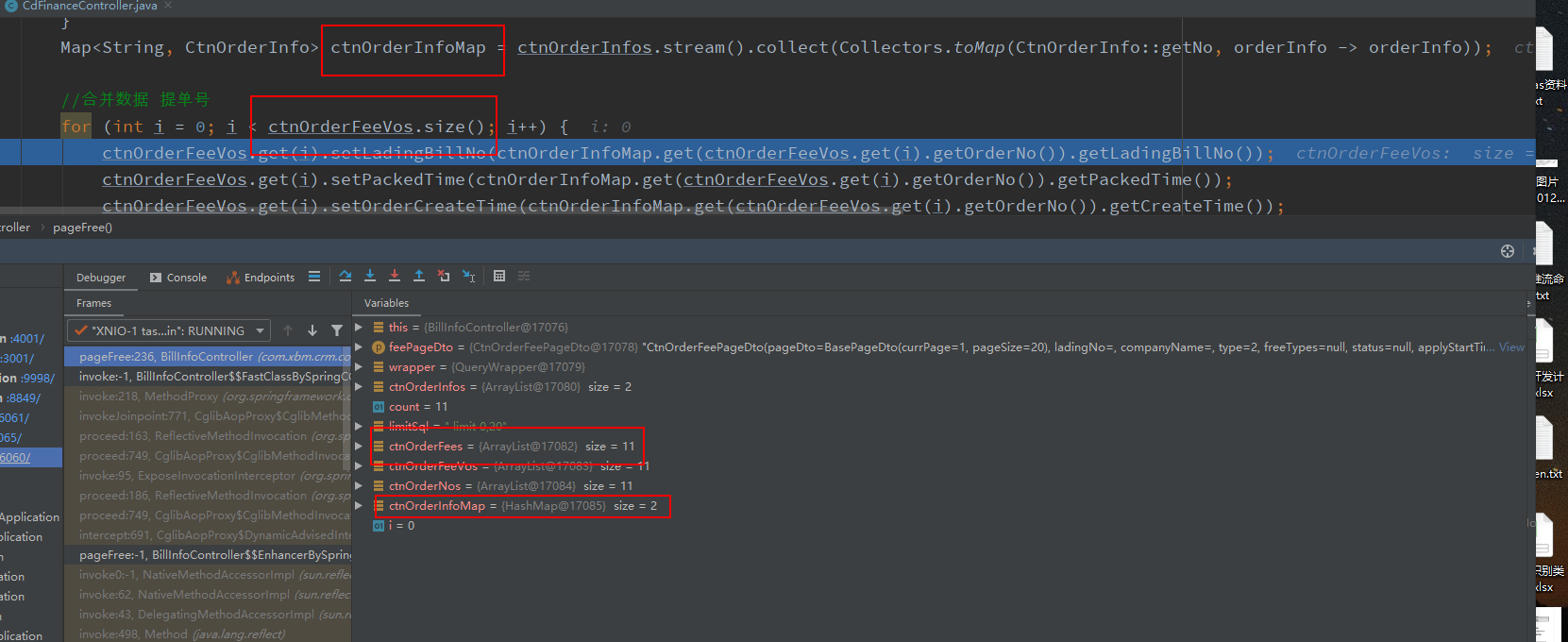Screen dimensions: 1568x642
Task: Click the Step Out up arrow
Action: coord(419,277)
